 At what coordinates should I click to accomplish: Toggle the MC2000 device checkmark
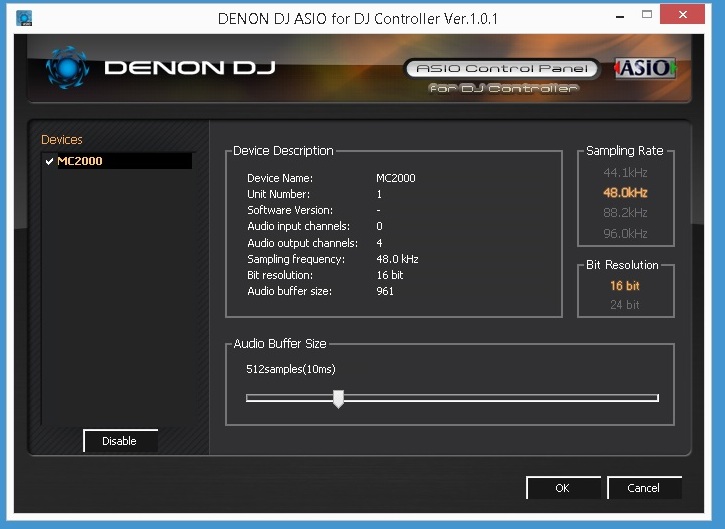tap(49, 161)
